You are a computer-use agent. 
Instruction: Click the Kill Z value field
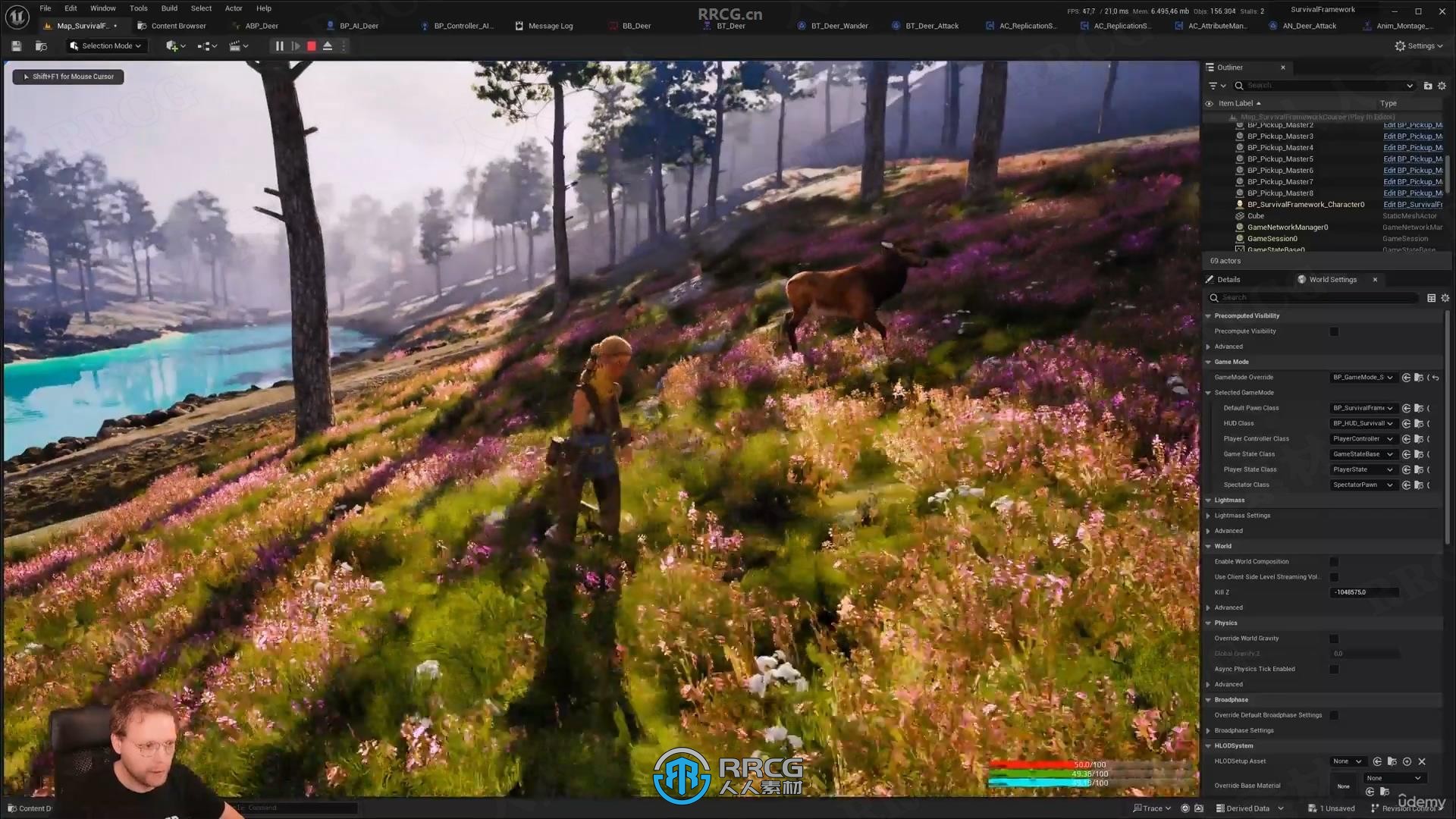[1364, 592]
